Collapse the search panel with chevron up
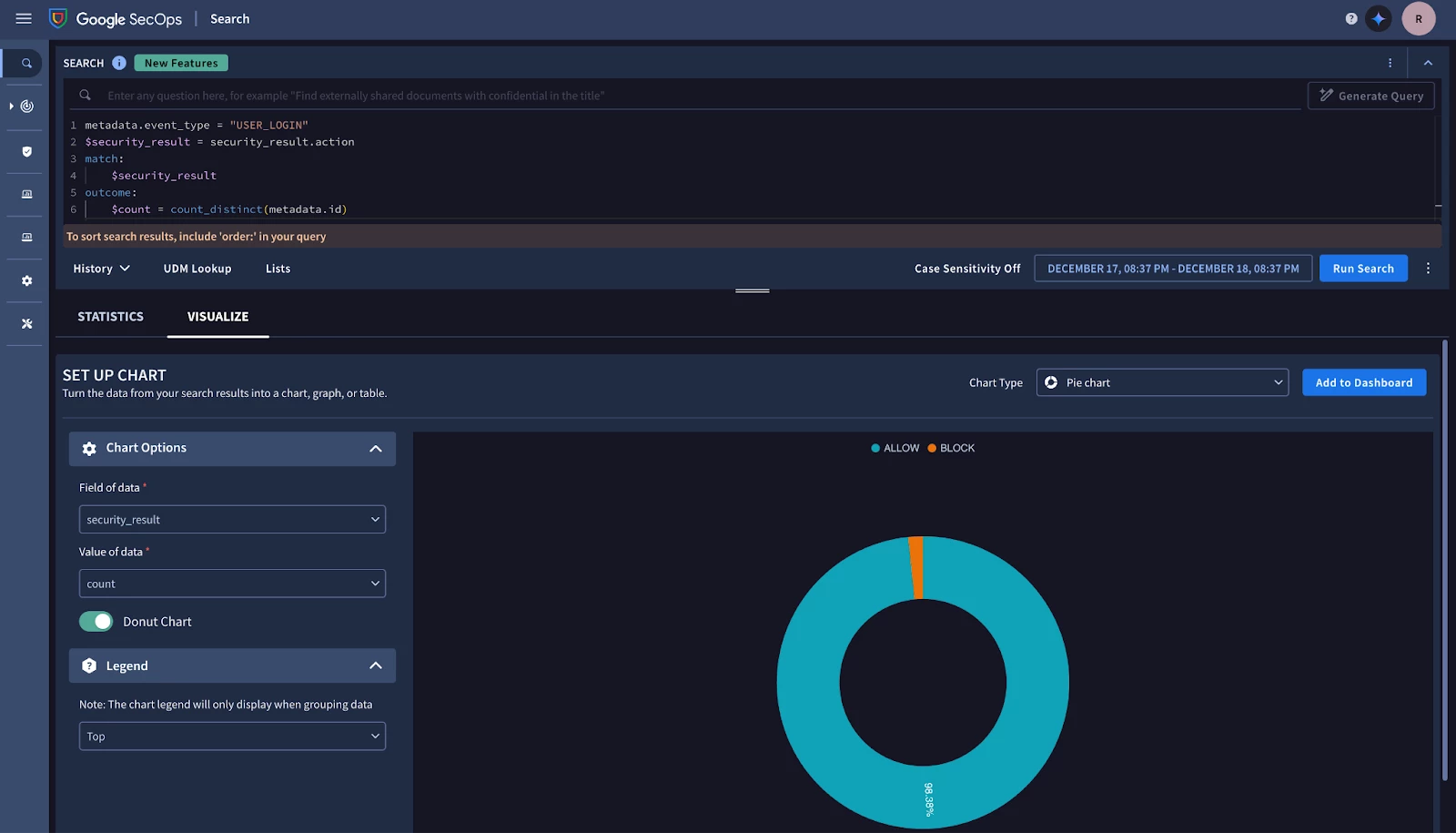 tap(1428, 63)
